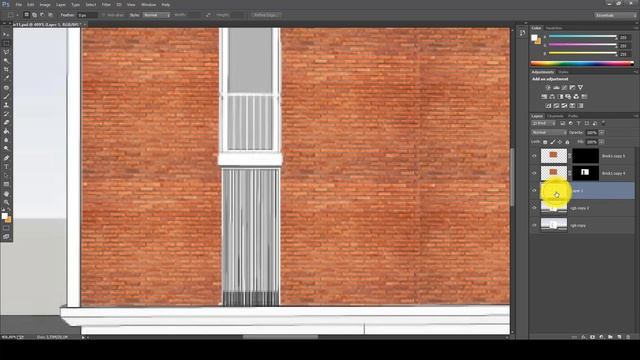Switch to the Styles tab
The image size is (640, 360).
tap(563, 72)
